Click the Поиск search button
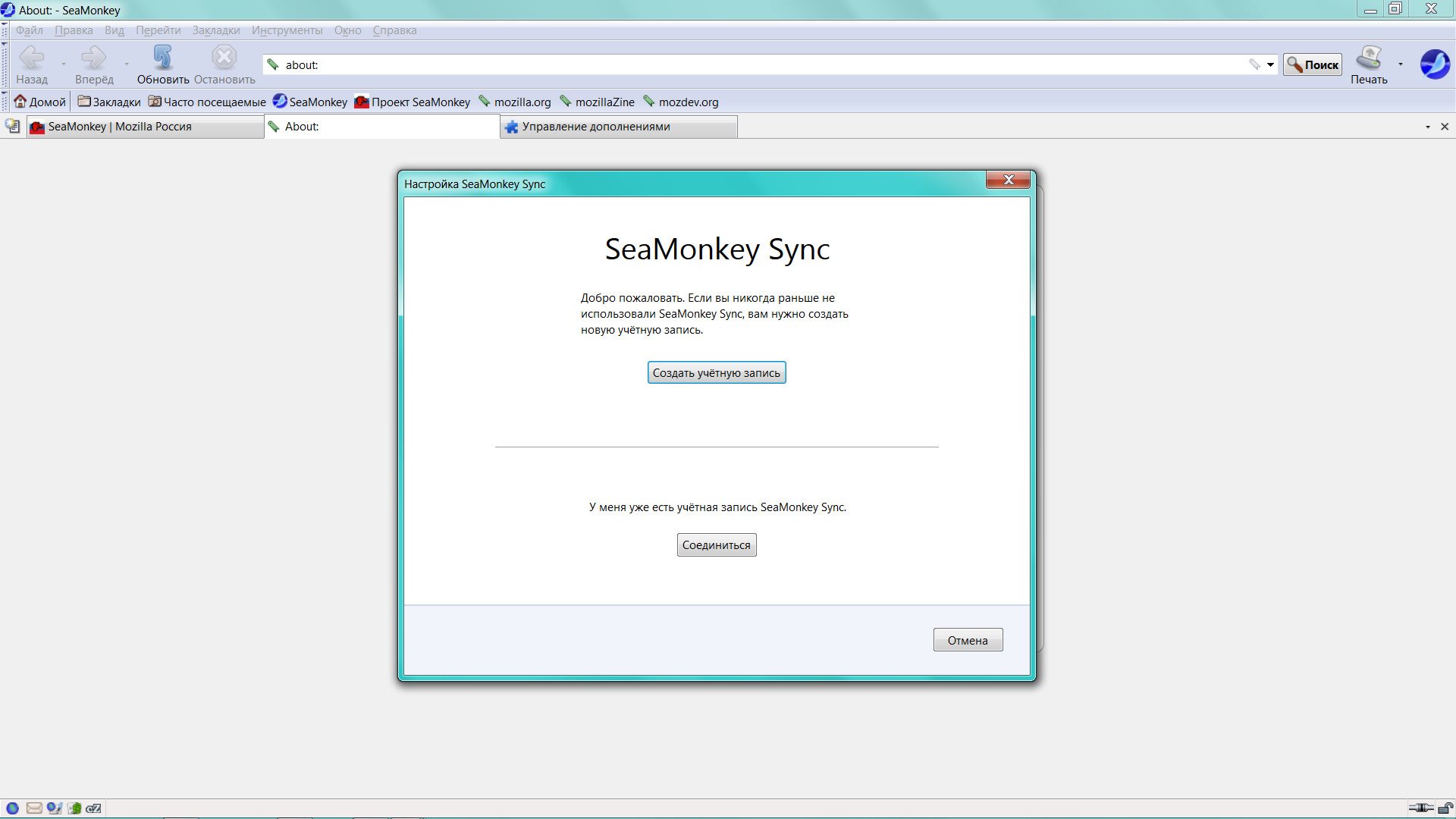This screenshot has height=819, width=1456. (x=1313, y=64)
